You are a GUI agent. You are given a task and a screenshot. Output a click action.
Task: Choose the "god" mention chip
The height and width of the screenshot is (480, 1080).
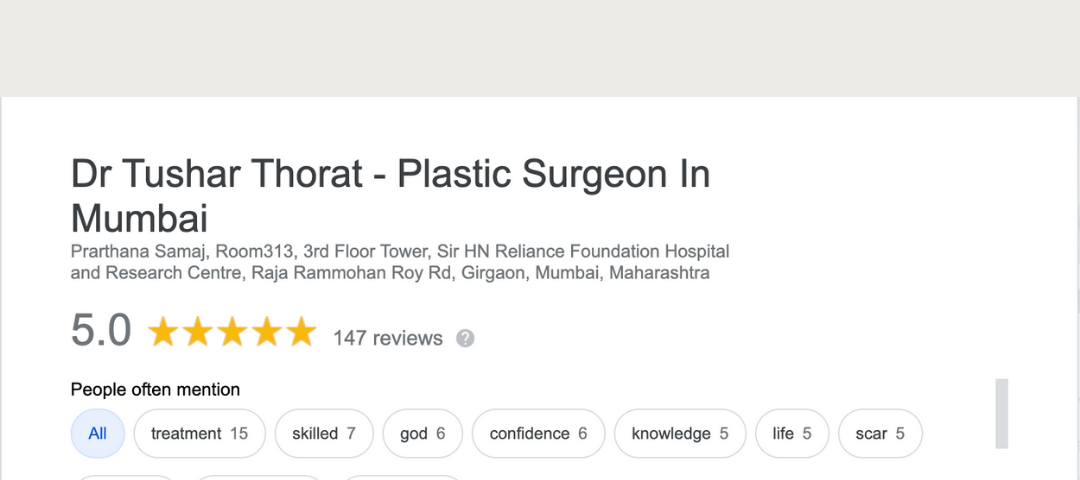(x=422, y=433)
